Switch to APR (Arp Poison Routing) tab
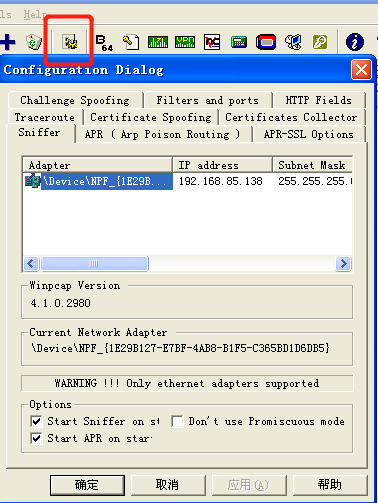The width and height of the screenshot is (378, 503). click(x=163, y=134)
